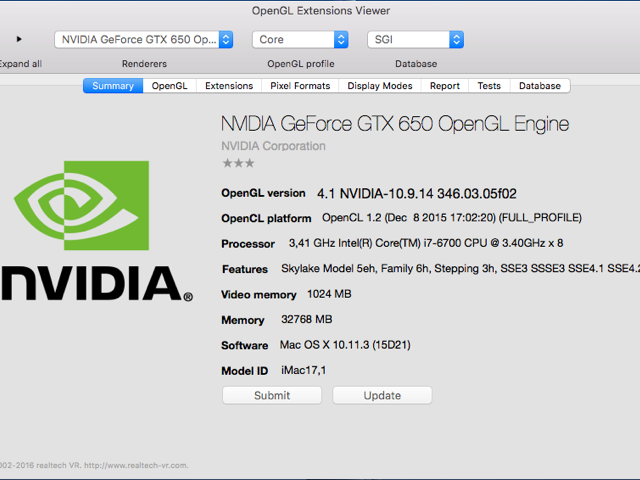Screen dimensions: 640x480
Task: Click the OpenGL profile label
Action: tap(301, 64)
